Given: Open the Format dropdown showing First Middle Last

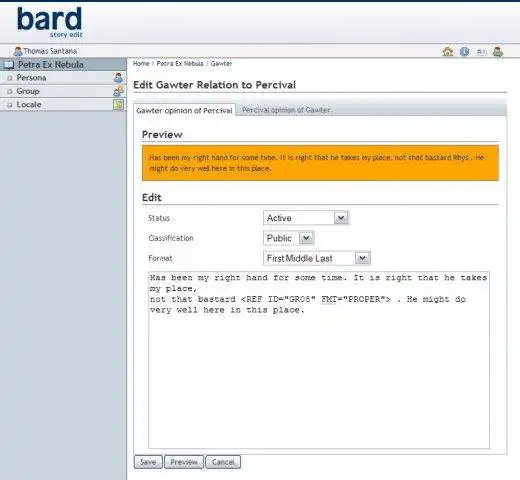Looking at the screenshot, I should coord(317,258).
